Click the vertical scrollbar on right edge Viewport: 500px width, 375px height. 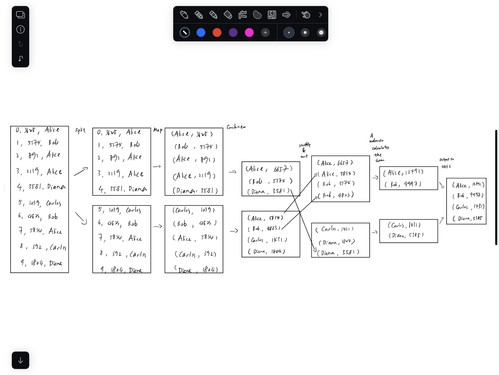(x=496, y=187)
